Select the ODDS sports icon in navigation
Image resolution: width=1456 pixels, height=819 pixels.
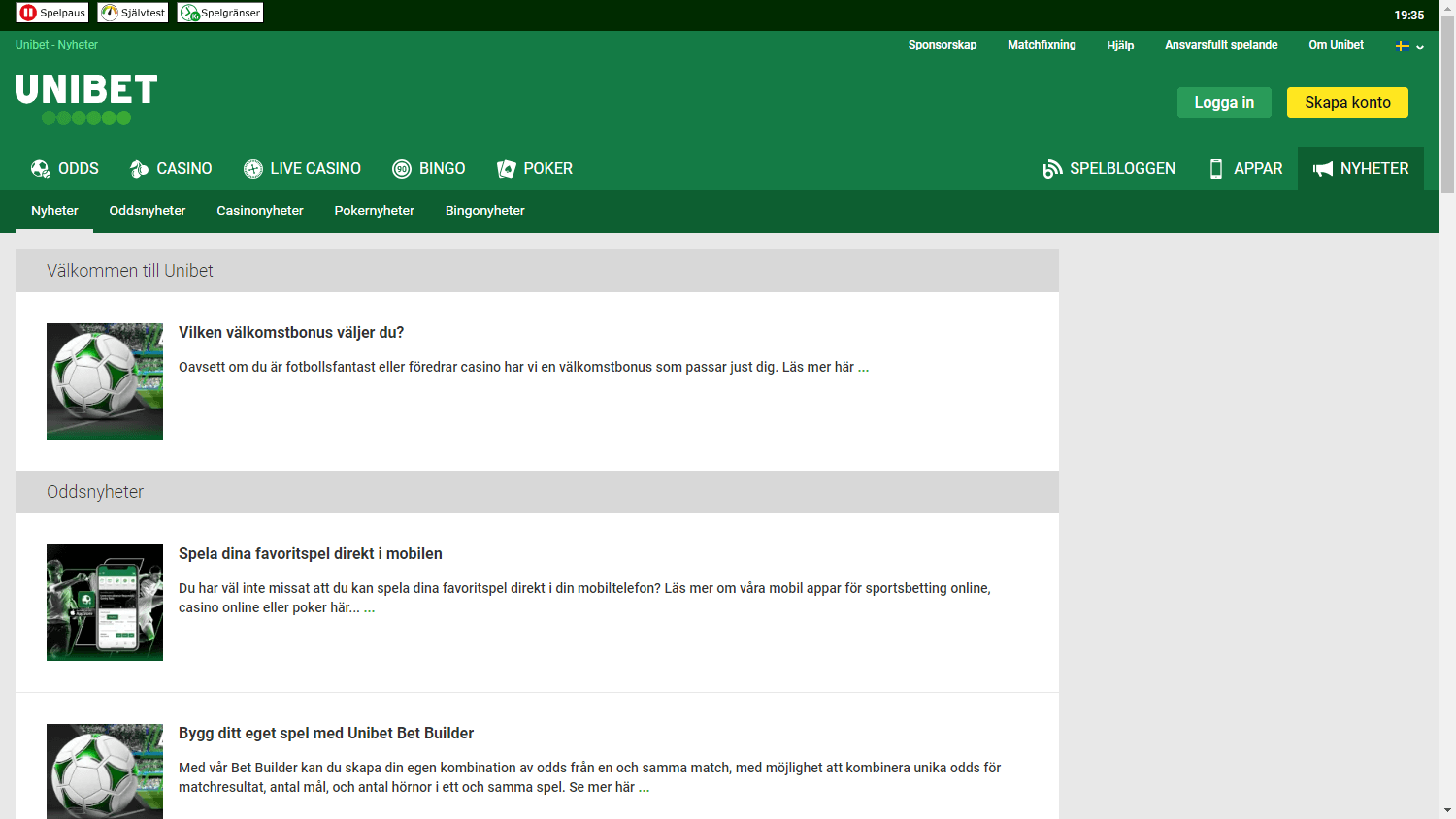[x=40, y=168]
